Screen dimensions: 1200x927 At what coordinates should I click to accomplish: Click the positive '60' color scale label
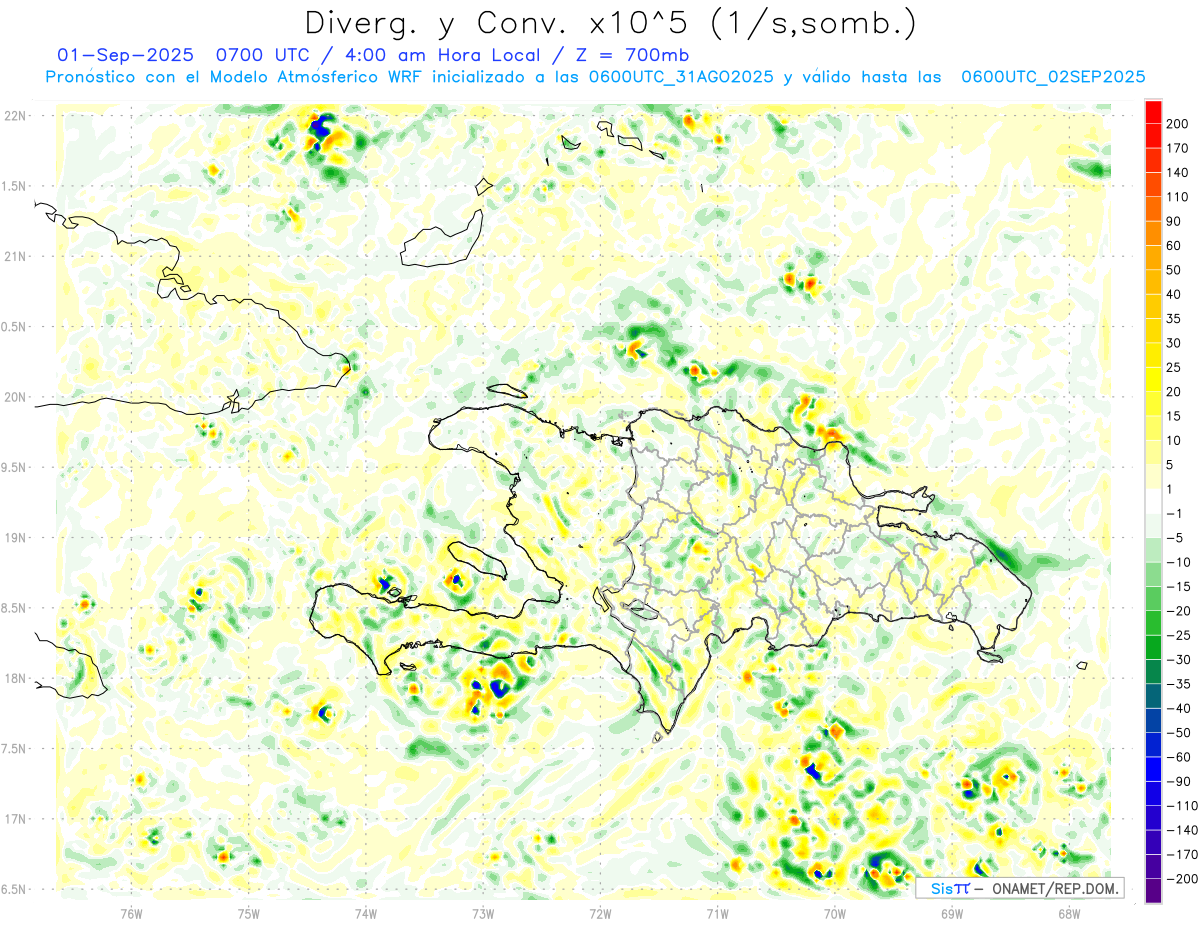(1174, 246)
